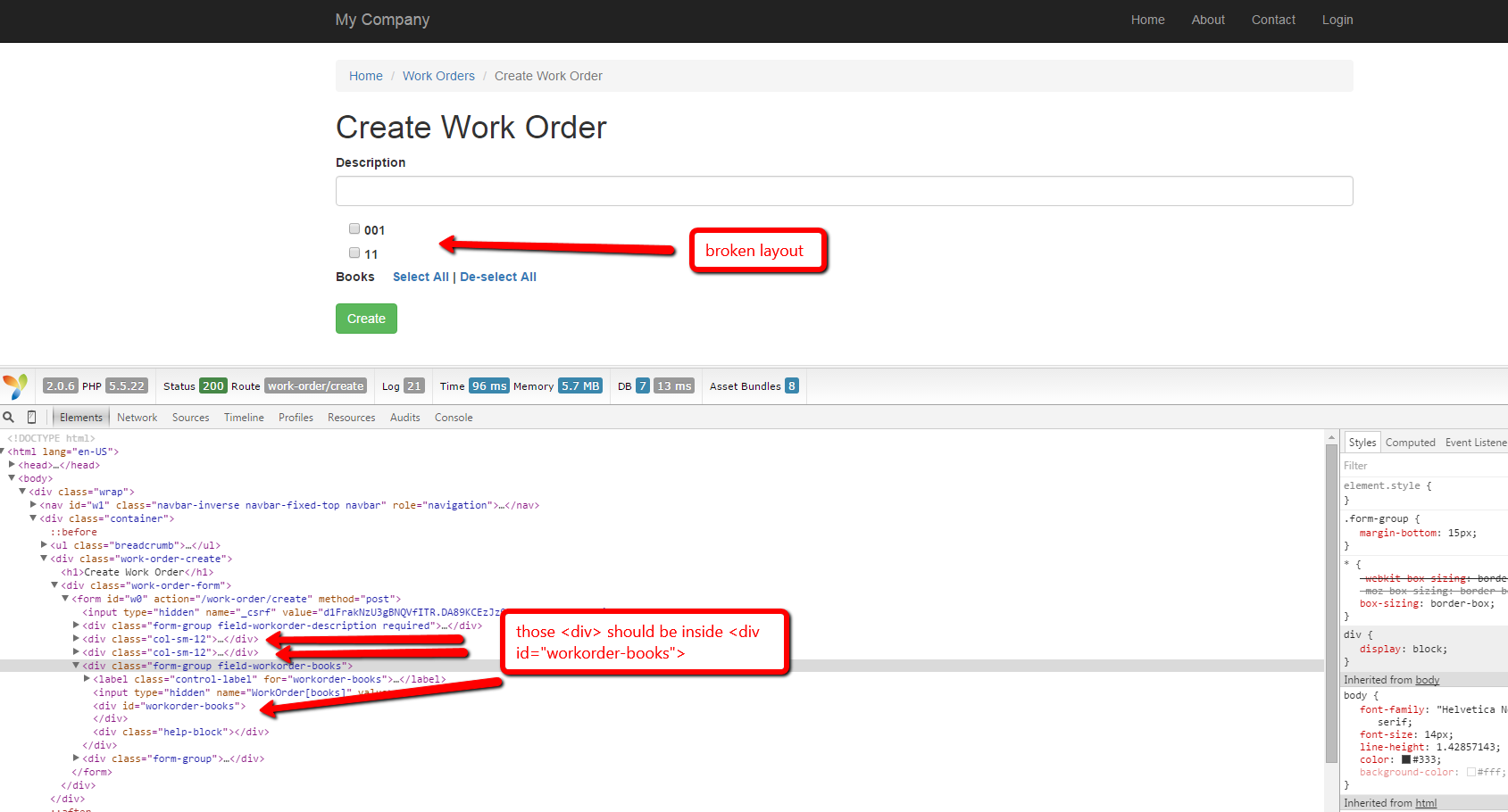
Task: Select the div id="workorder-books" node
Action: 170,706
